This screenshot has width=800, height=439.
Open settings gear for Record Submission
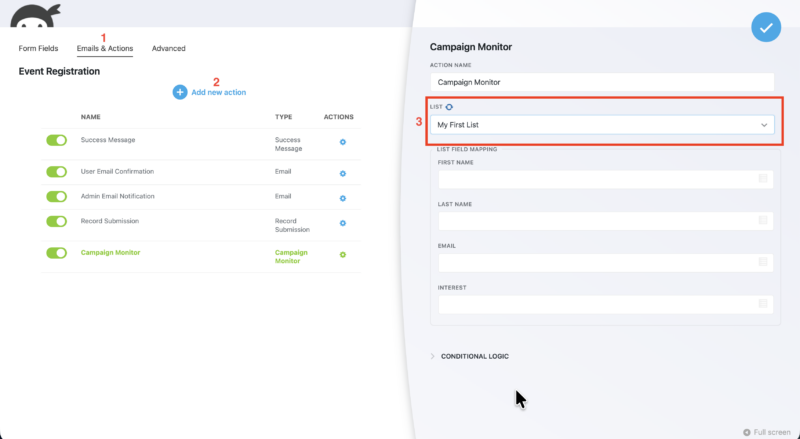(343, 223)
